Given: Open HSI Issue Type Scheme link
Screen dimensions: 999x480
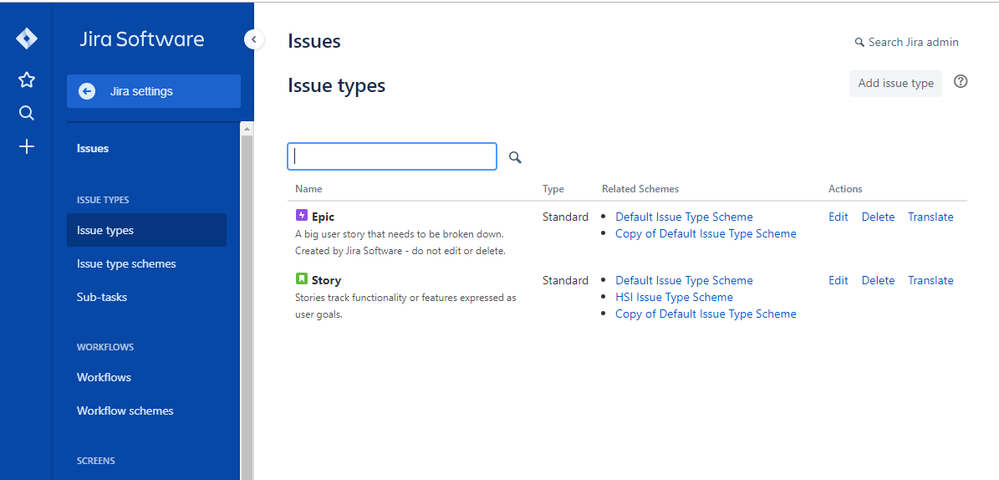Looking at the screenshot, I should (x=674, y=297).
